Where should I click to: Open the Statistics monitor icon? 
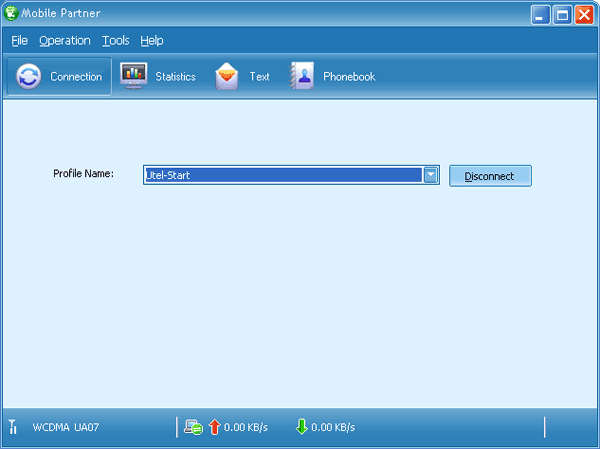pyautogui.click(x=133, y=76)
